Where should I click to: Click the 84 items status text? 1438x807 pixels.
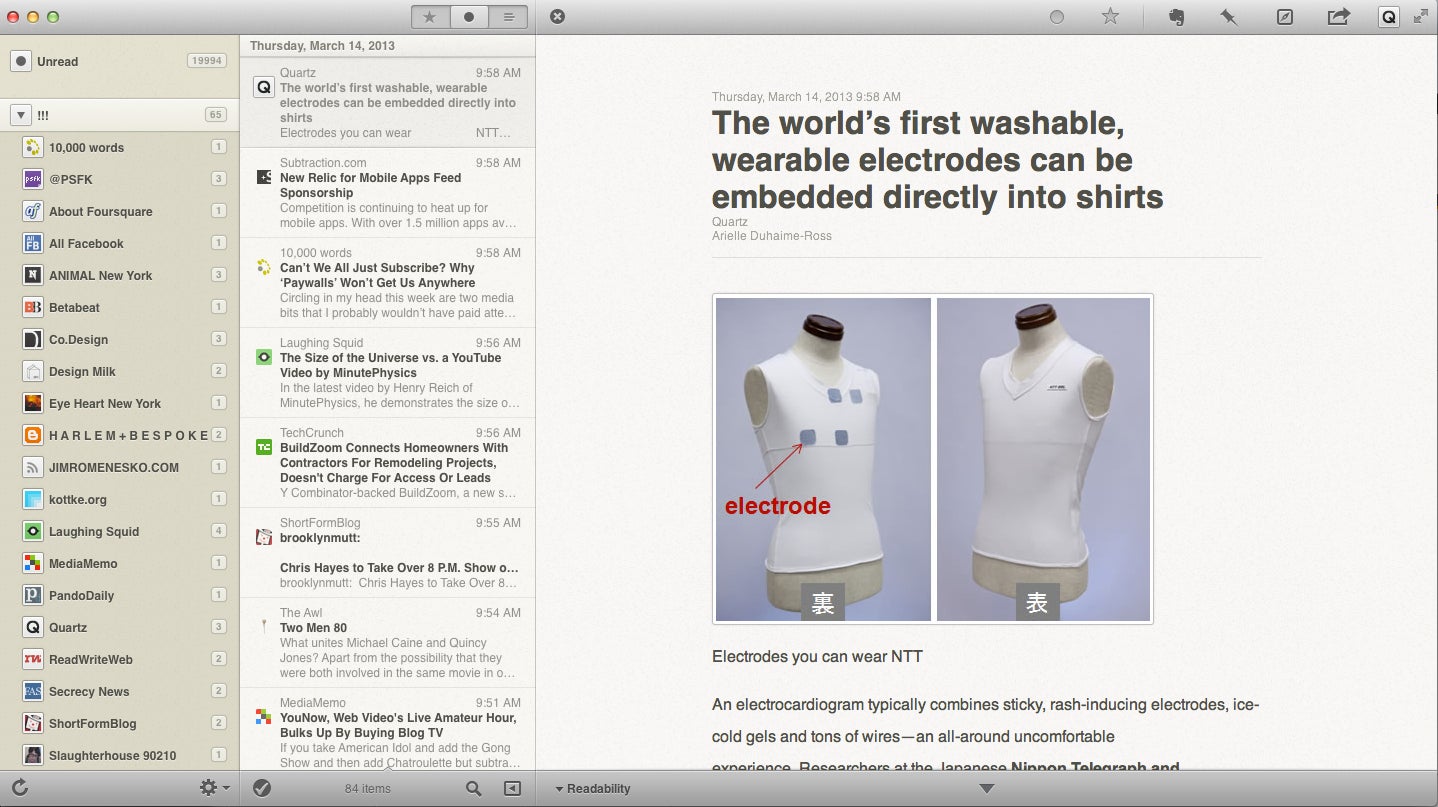point(368,789)
